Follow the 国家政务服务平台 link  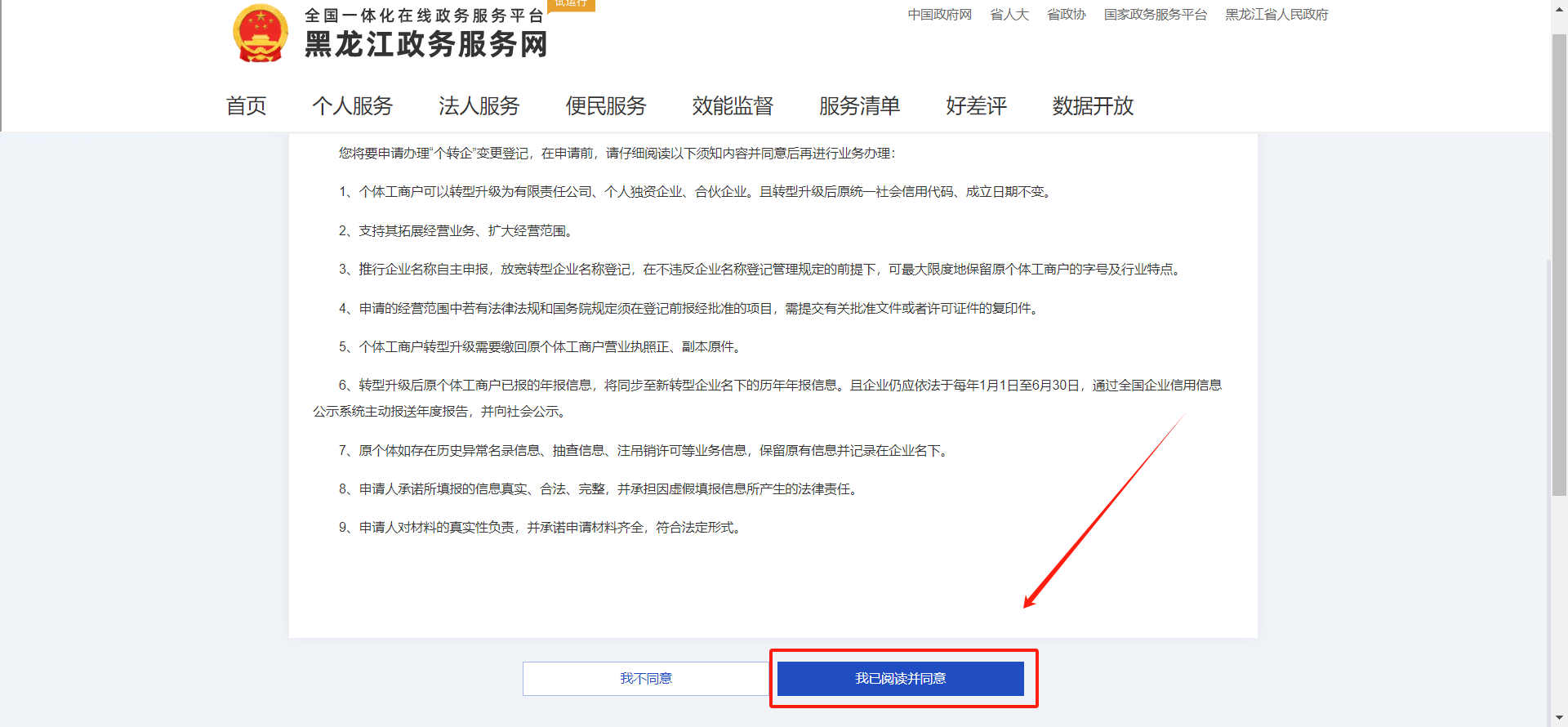(1155, 15)
